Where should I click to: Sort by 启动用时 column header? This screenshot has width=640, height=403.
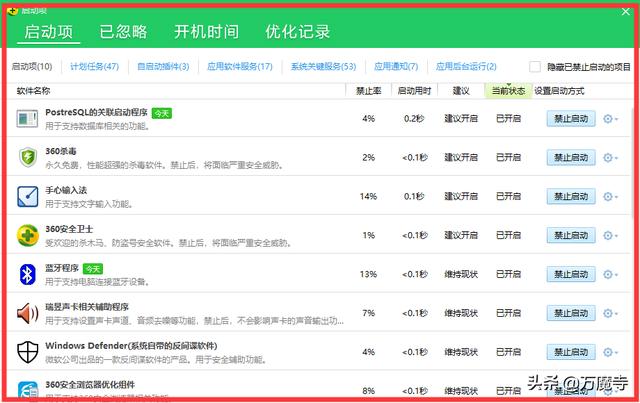pyautogui.click(x=414, y=91)
